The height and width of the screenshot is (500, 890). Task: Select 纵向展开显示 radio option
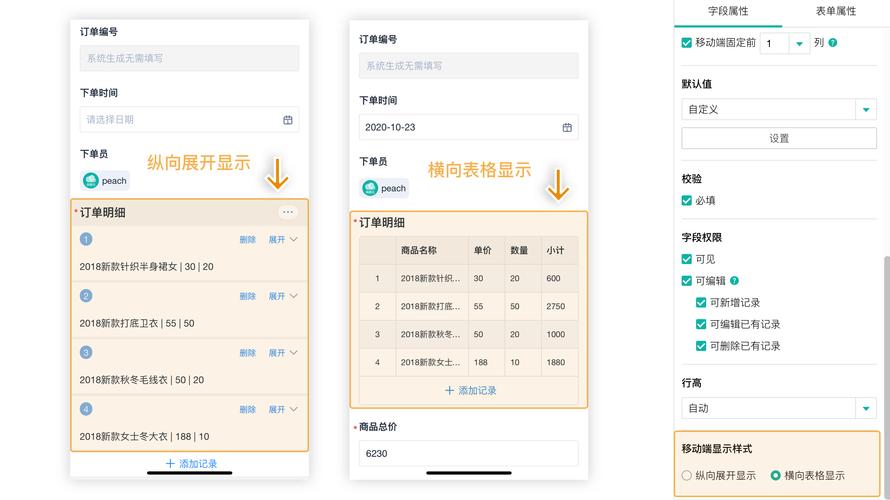click(687, 476)
